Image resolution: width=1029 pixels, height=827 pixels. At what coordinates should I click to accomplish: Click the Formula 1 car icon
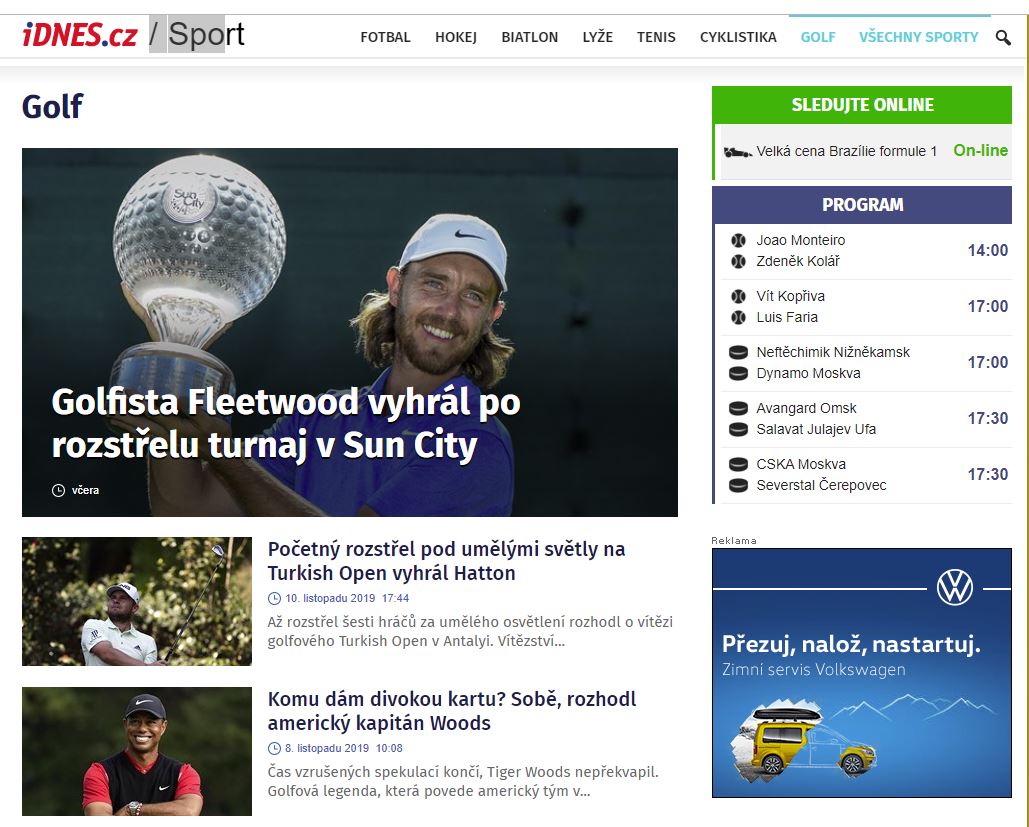738,152
